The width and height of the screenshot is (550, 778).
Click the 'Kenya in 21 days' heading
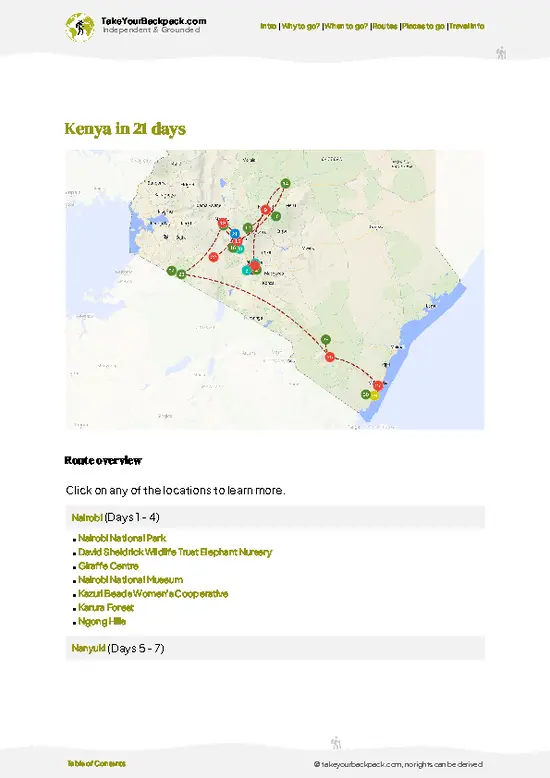tap(125, 129)
